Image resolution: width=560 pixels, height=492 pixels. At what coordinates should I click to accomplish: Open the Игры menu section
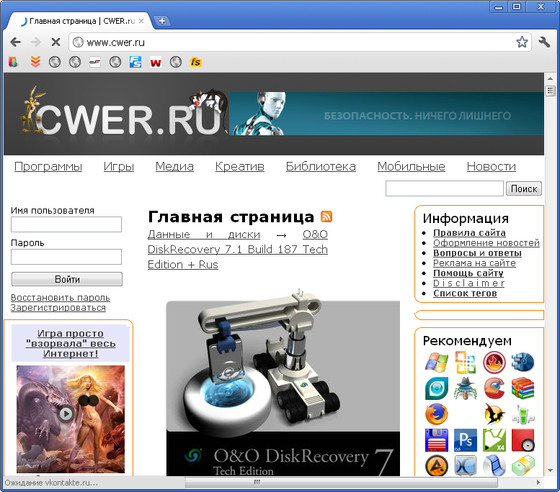tap(119, 167)
